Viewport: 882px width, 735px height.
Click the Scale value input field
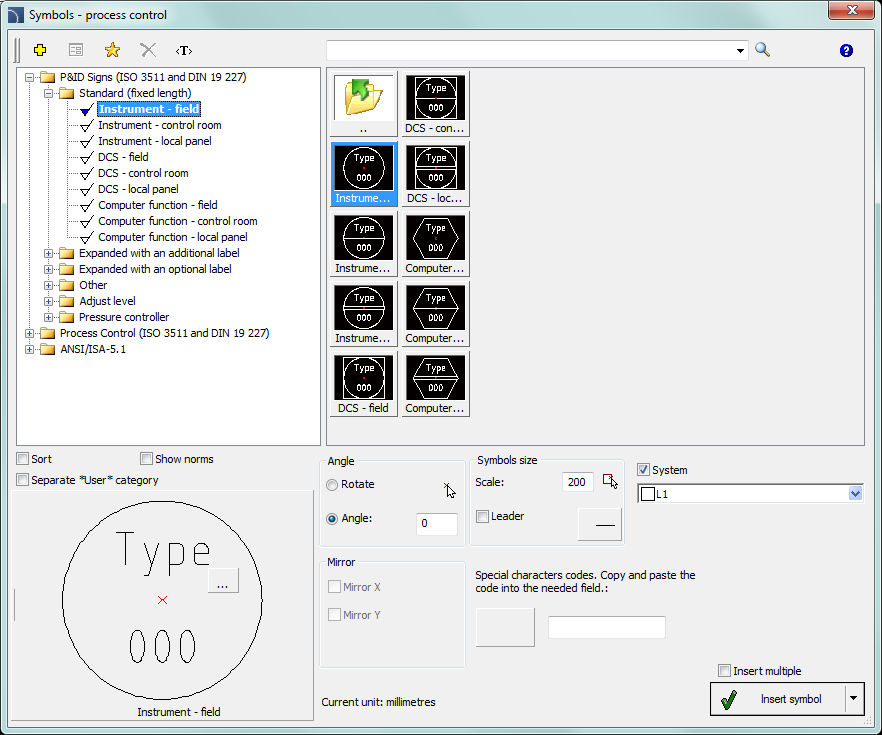point(577,482)
